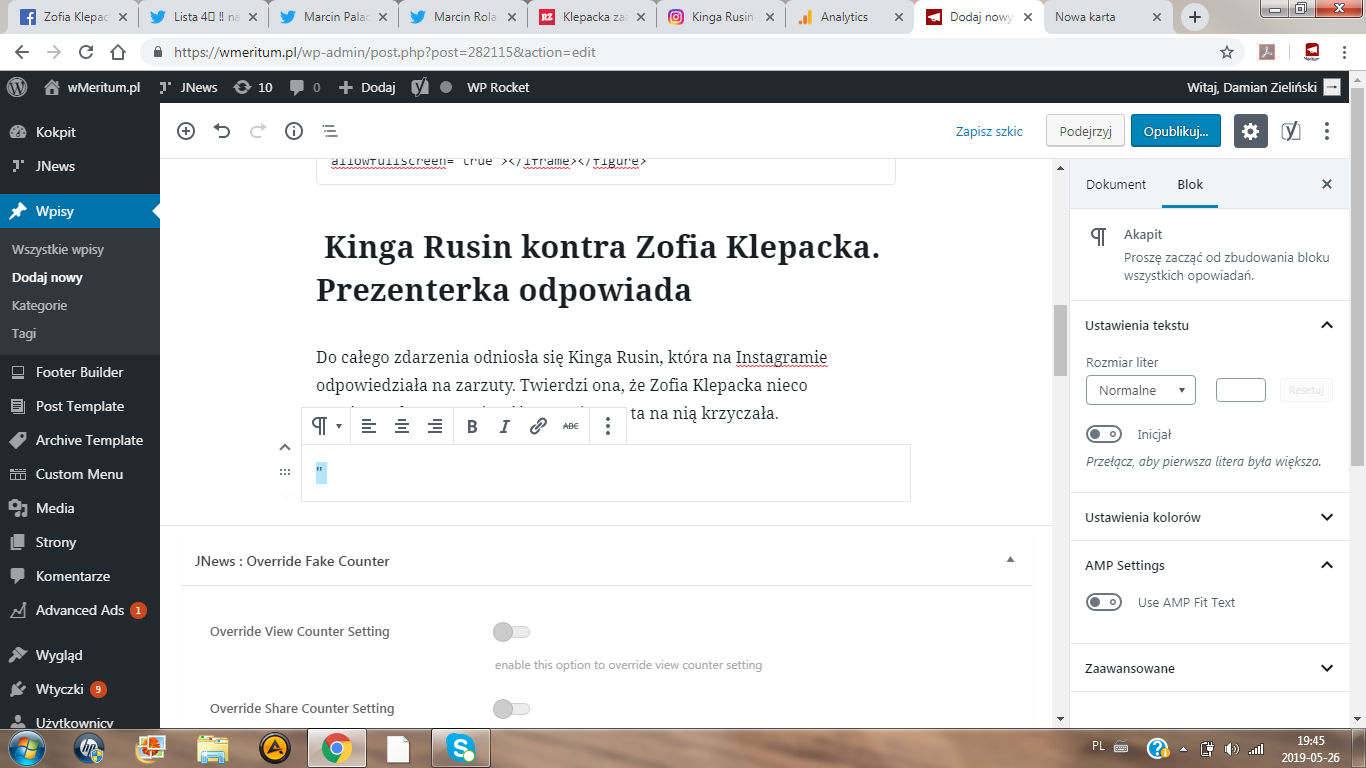Open the Rozmiar liter Normalne dropdown
The width and height of the screenshot is (1366, 768).
pos(1140,390)
